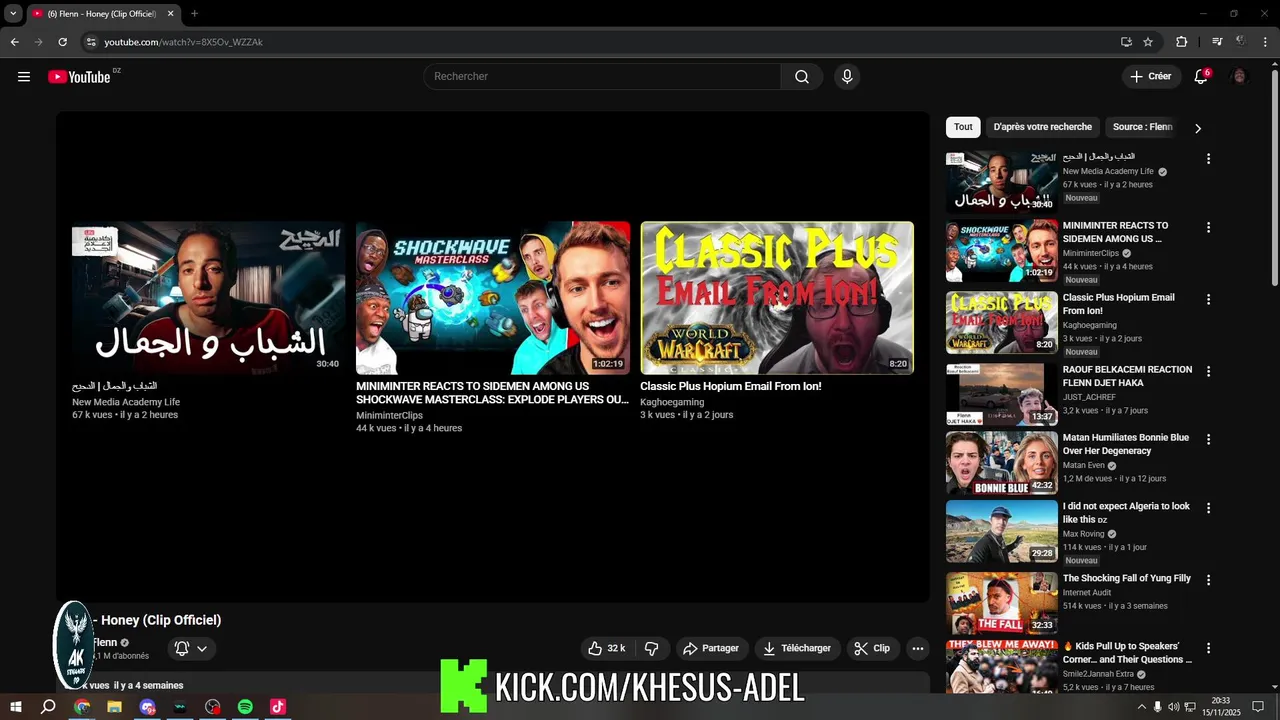
Task: Go to the YouTube home logo
Action: tap(79, 77)
